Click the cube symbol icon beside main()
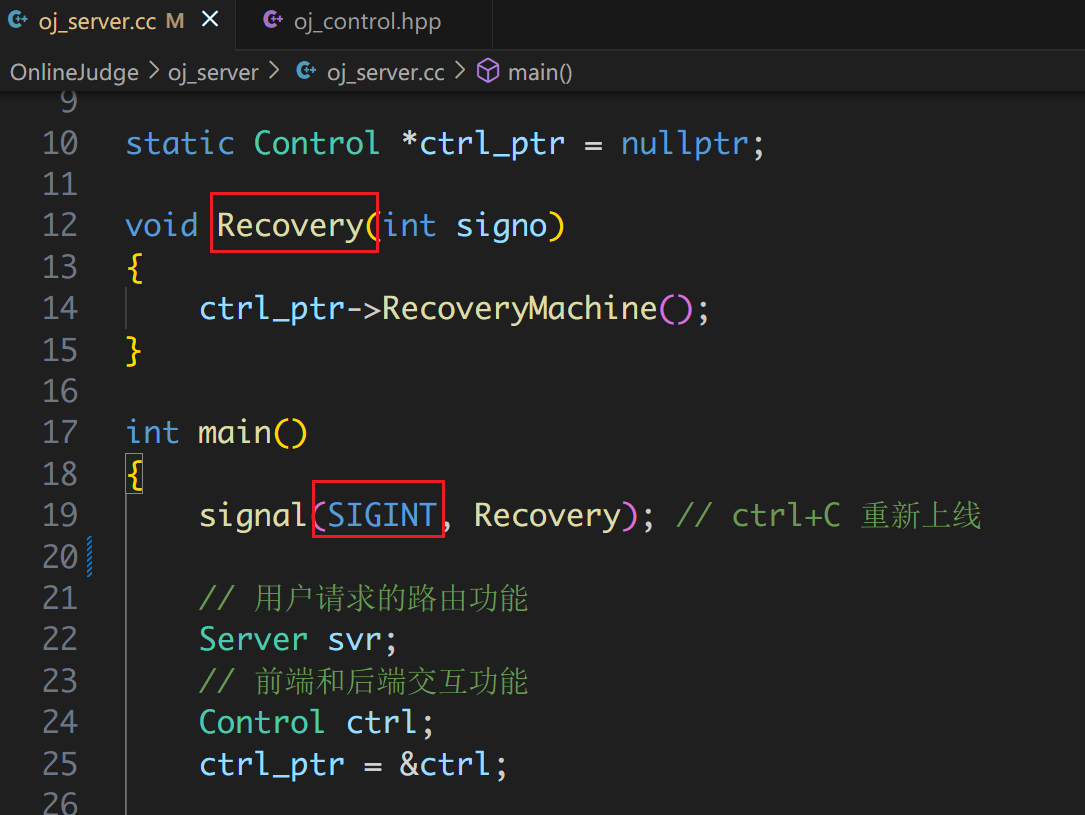 pyautogui.click(x=488, y=72)
